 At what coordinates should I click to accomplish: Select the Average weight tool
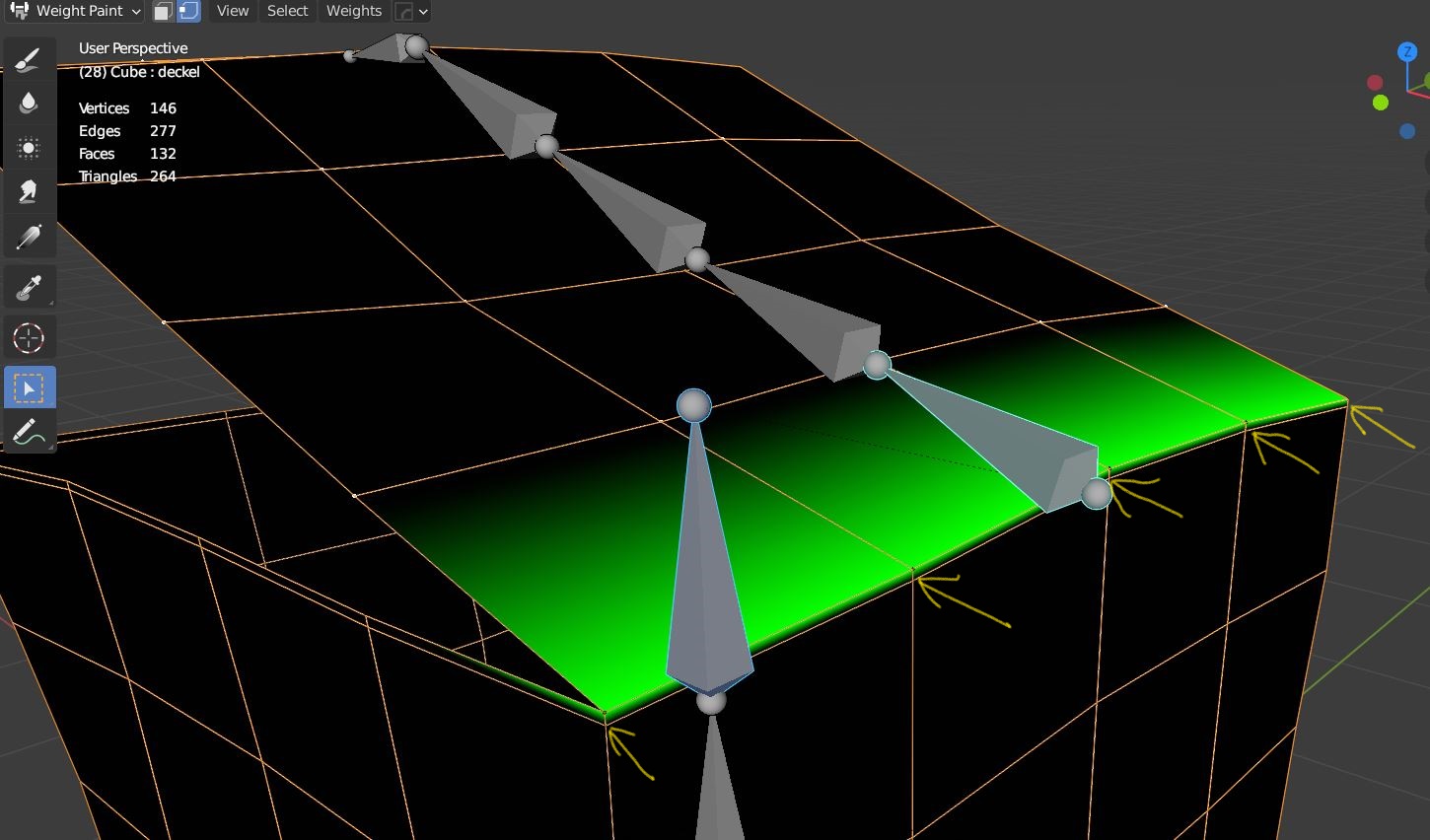[29, 148]
